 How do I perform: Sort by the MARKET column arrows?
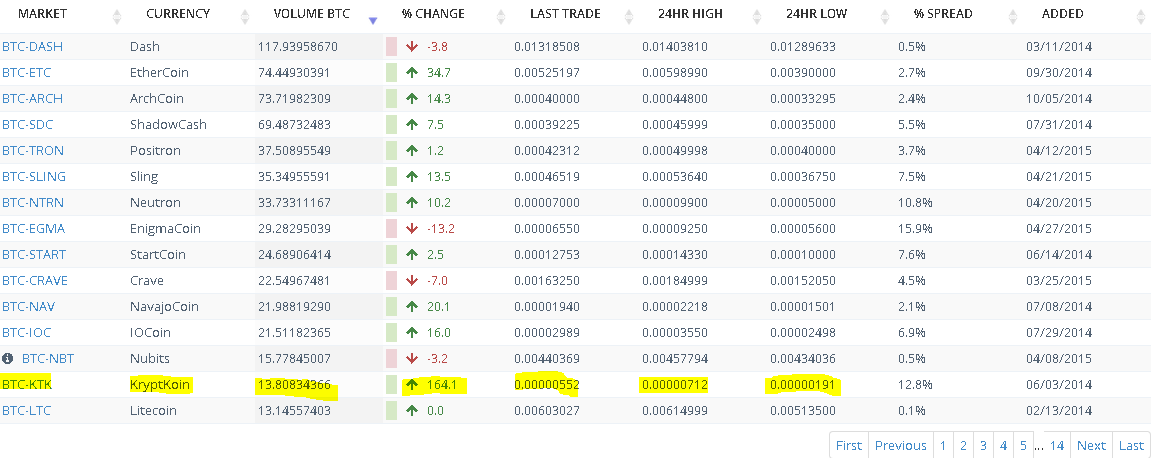[117, 17]
